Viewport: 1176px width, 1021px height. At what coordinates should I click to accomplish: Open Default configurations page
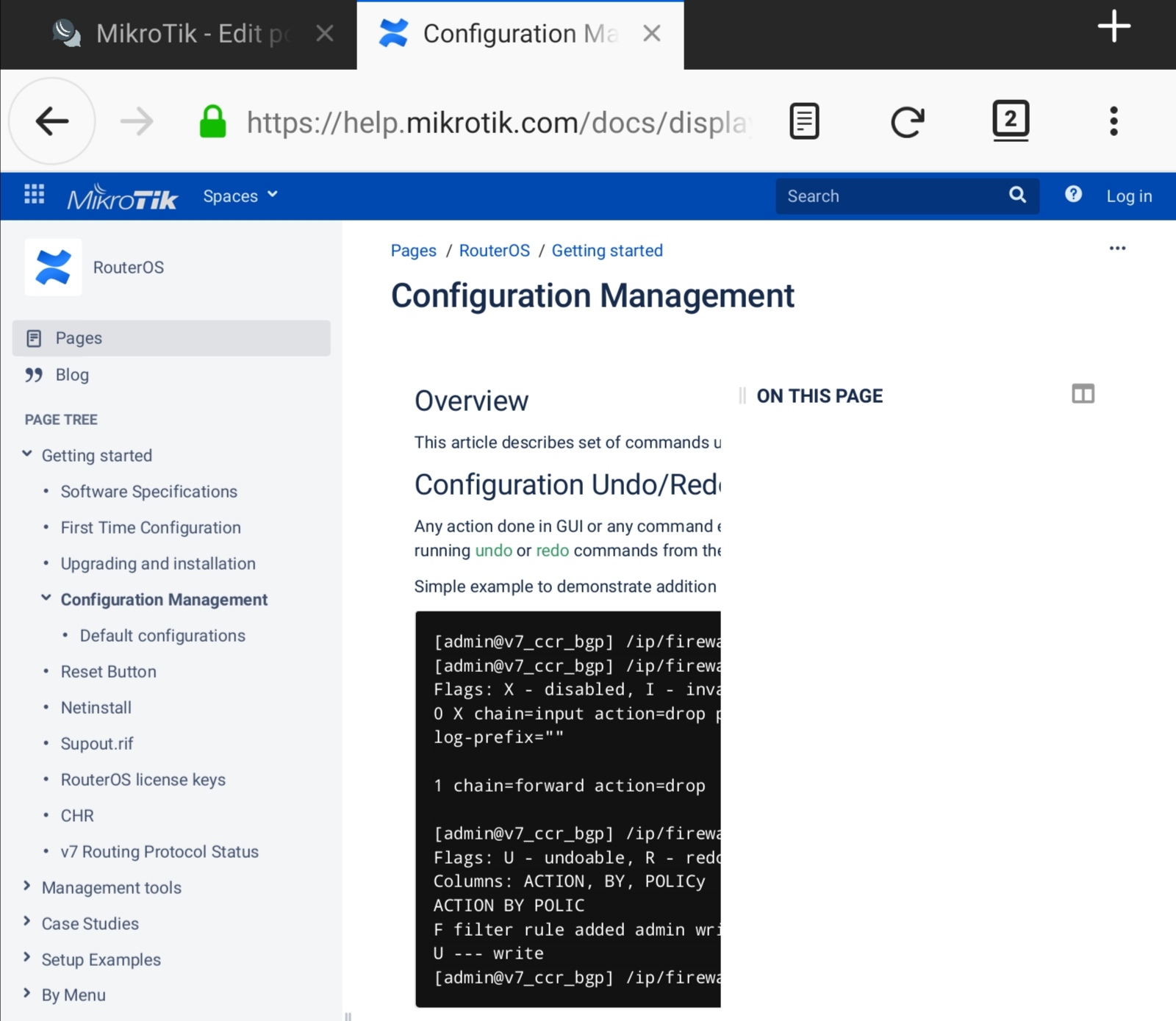pos(162,636)
